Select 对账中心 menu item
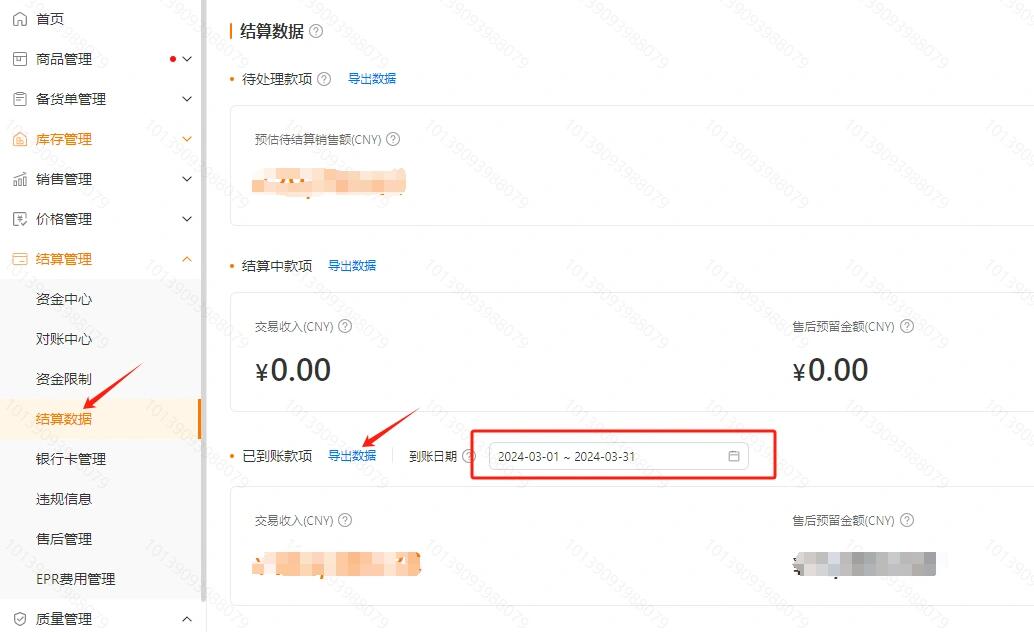This screenshot has height=632, width=1034. 64,339
